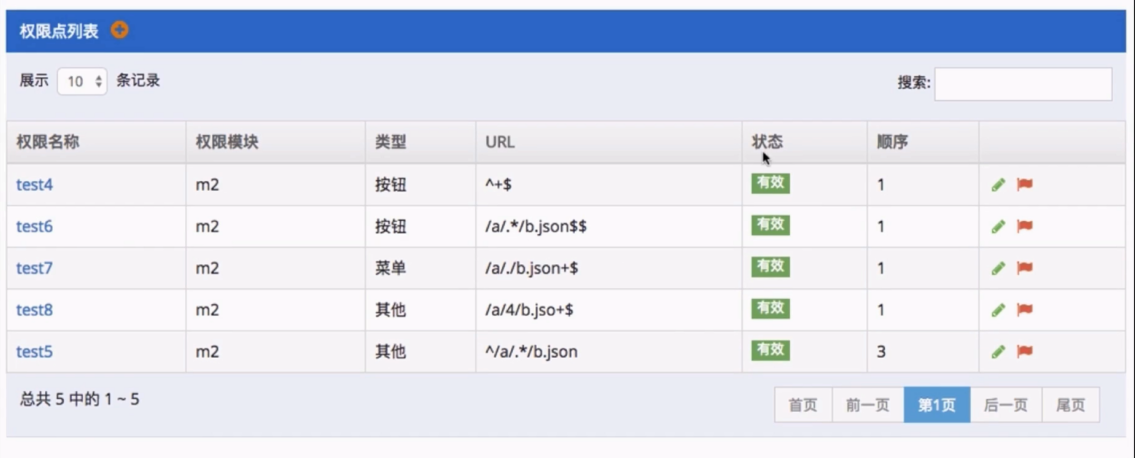Edit test6 with its pencil icon
The width and height of the screenshot is (1135, 458).
pos(998,226)
